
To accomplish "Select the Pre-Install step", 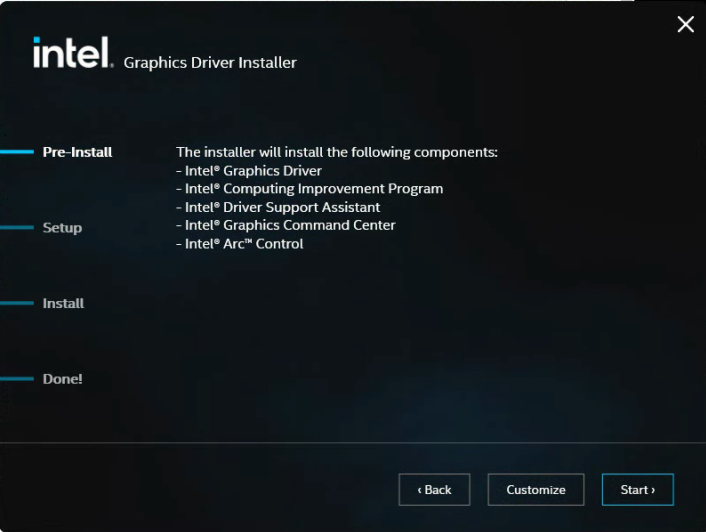I will [77, 152].
